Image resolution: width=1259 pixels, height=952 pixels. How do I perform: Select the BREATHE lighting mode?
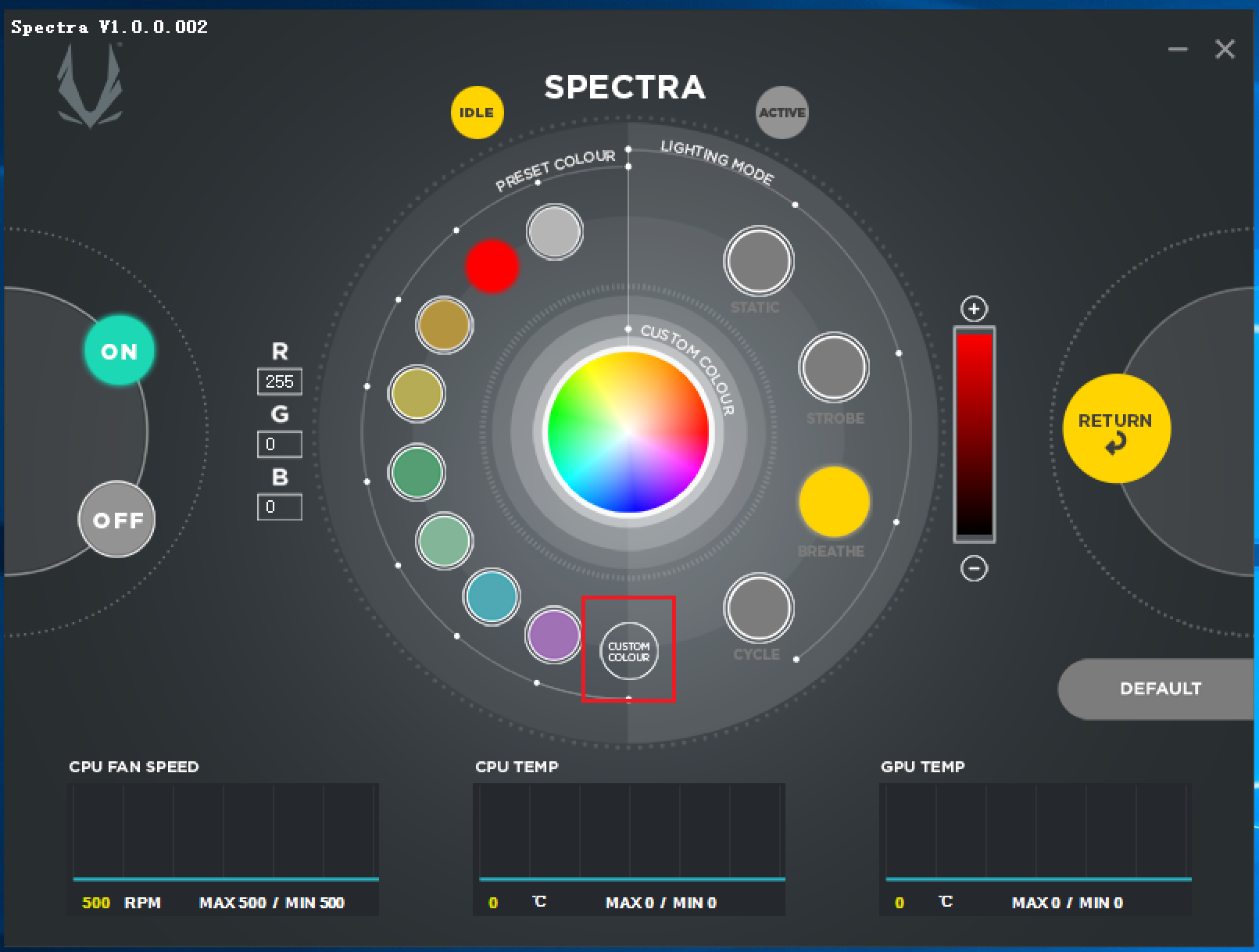pyautogui.click(x=834, y=501)
